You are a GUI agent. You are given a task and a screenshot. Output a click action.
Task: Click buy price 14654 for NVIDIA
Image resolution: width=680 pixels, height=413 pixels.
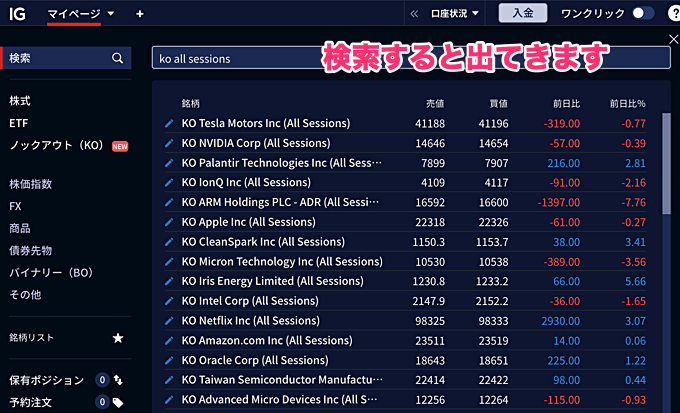pos(494,143)
